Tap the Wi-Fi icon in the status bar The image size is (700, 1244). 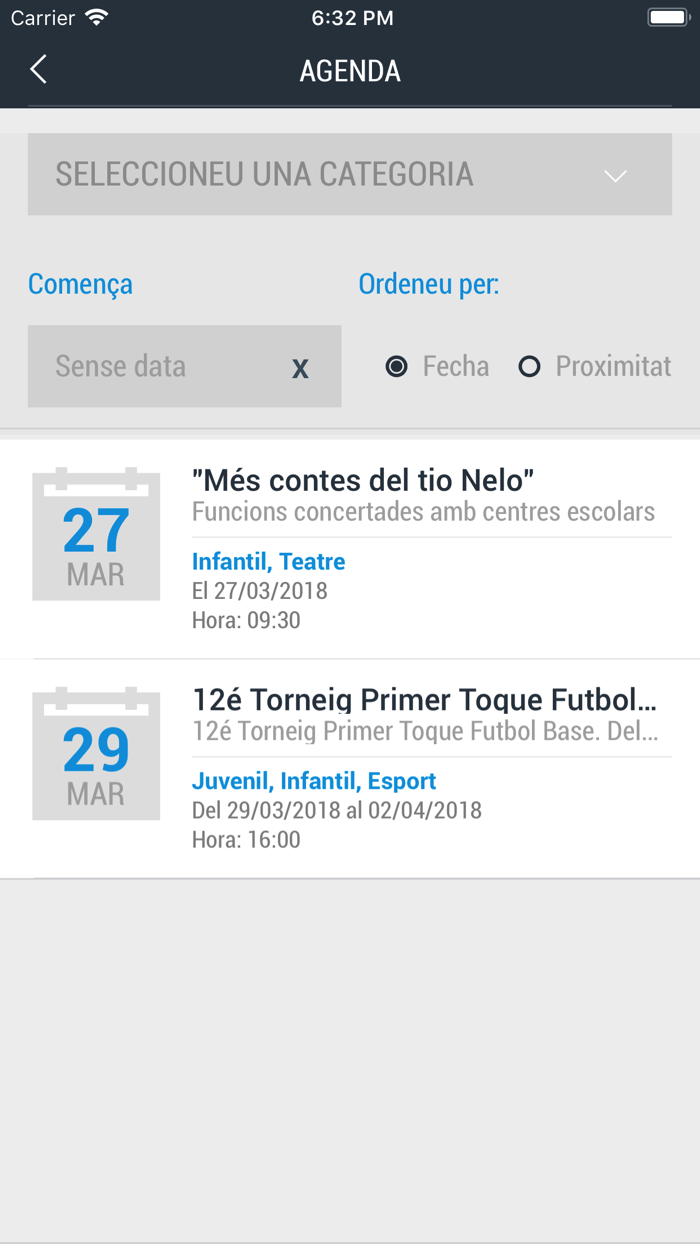tap(96, 16)
